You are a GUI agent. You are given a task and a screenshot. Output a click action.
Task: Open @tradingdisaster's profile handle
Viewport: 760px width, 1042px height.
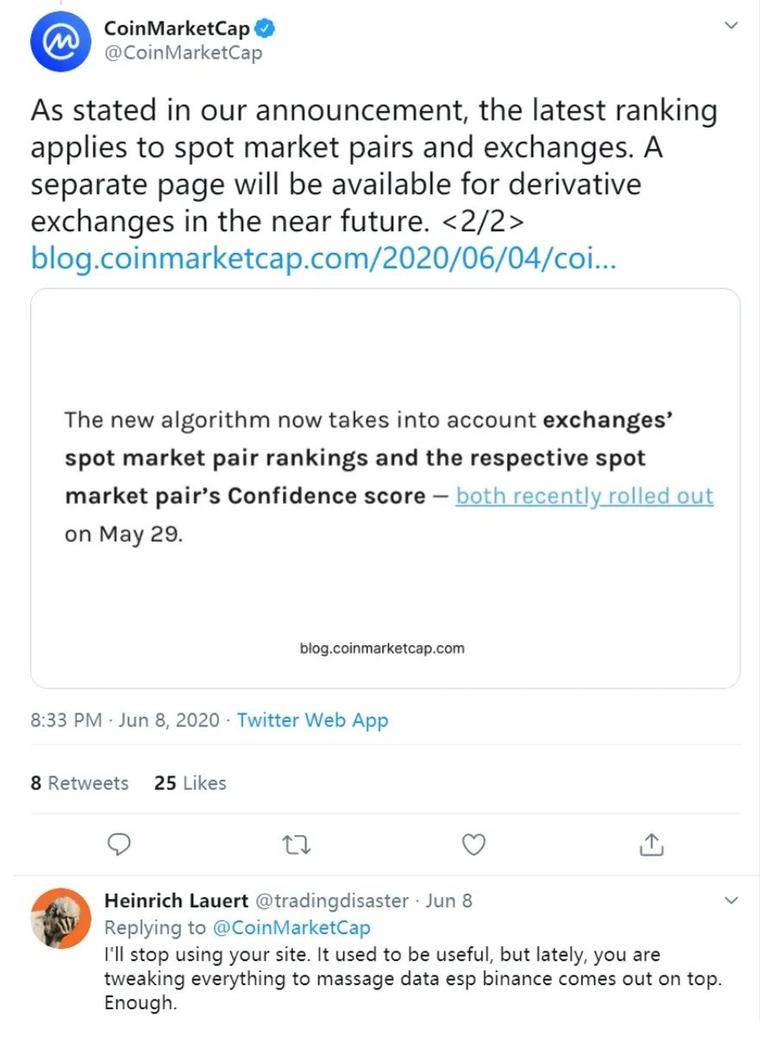pyautogui.click(x=333, y=900)
